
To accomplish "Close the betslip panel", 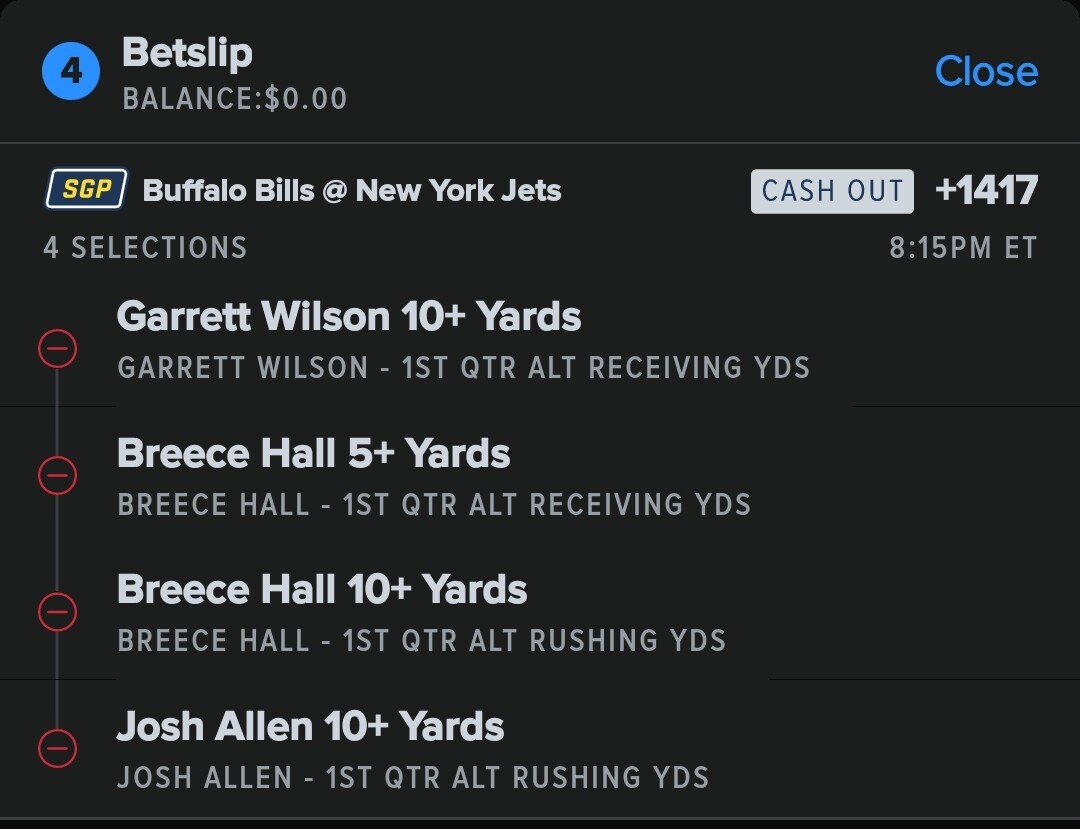I will click(x=986, y=71).
